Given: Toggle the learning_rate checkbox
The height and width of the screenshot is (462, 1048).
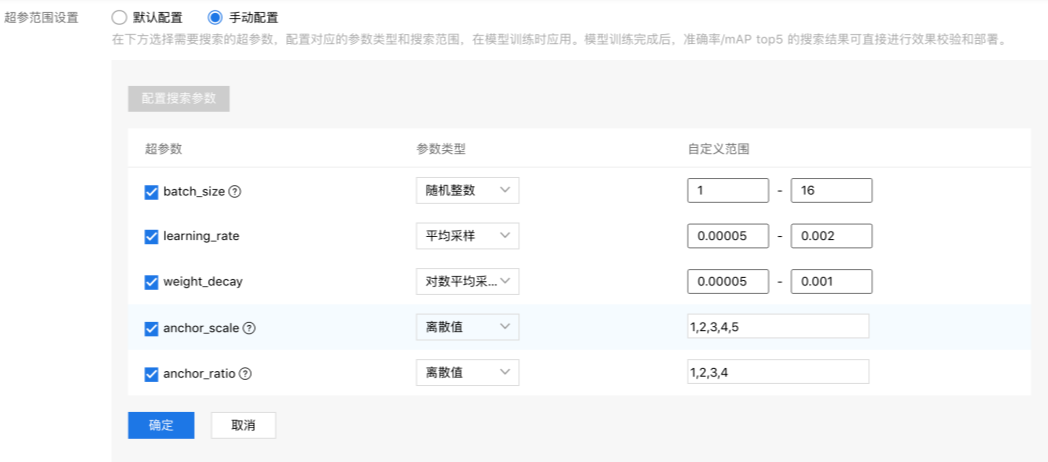Looking at the screenshot, I should pyautogui.click(x=152, y=237).
